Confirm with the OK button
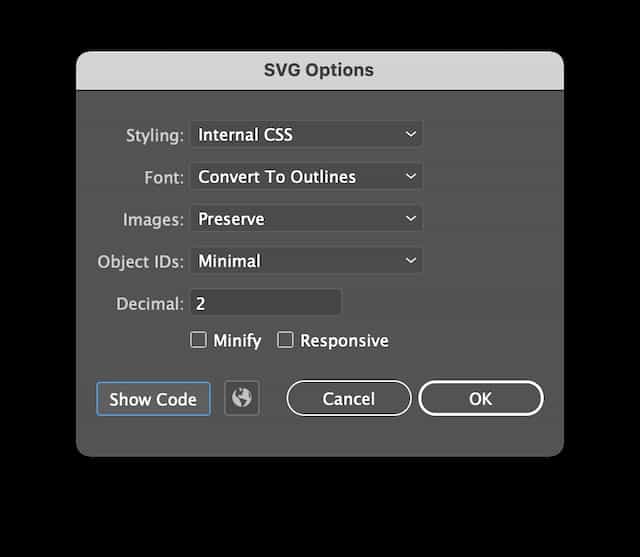The height and width of the screenshot is (557, 640). (481, 398)
